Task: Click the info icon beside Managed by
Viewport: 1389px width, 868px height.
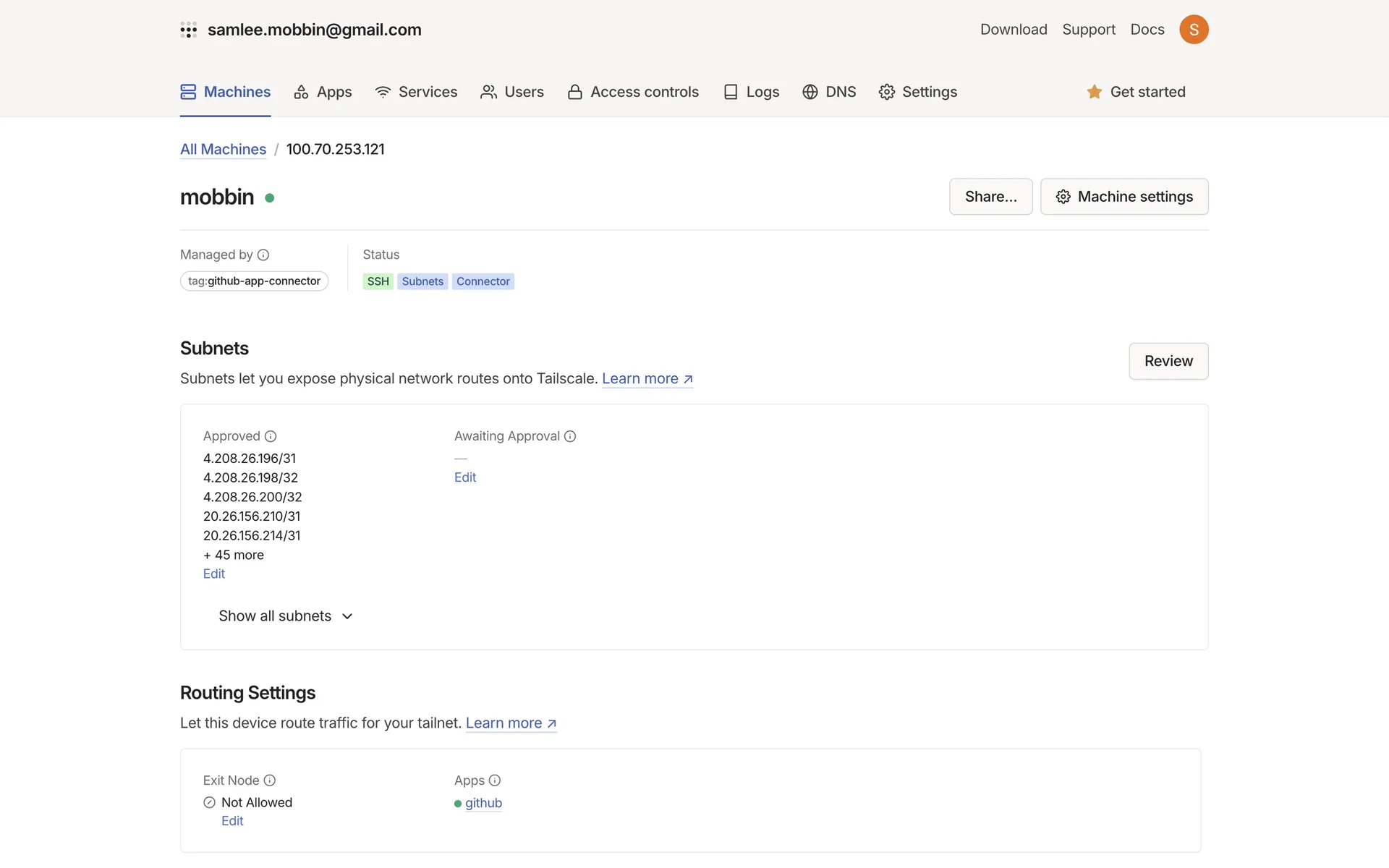Action: point(263,255)
